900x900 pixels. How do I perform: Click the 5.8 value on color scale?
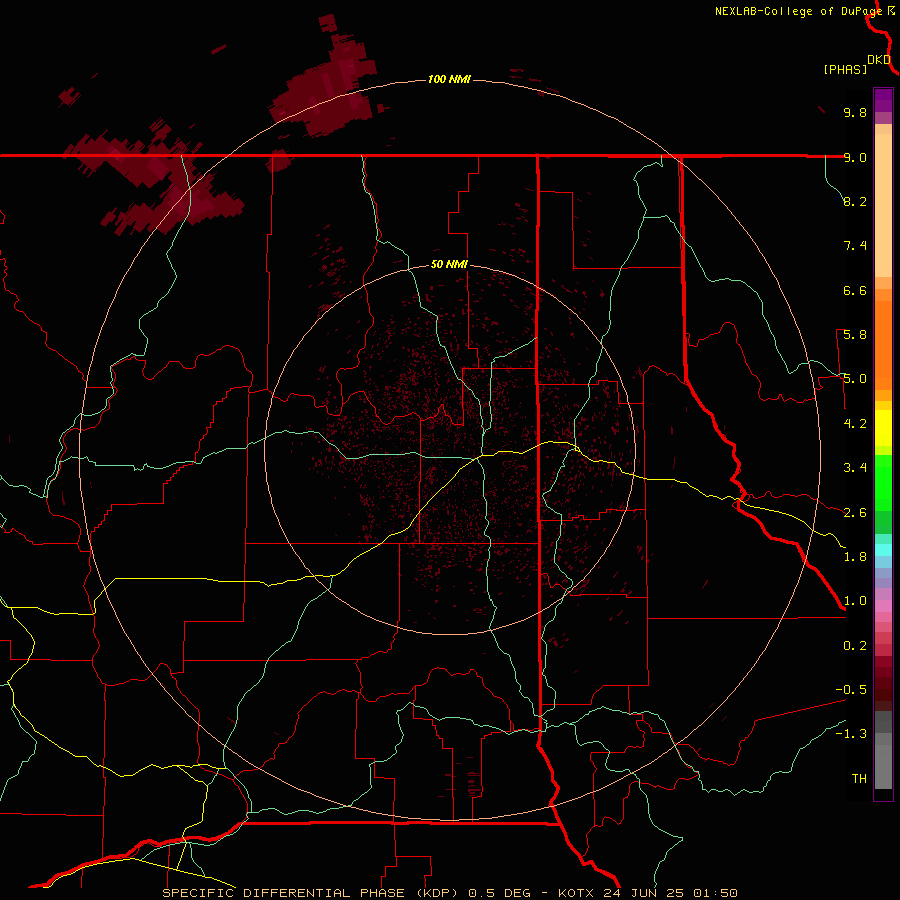point(855,335)
